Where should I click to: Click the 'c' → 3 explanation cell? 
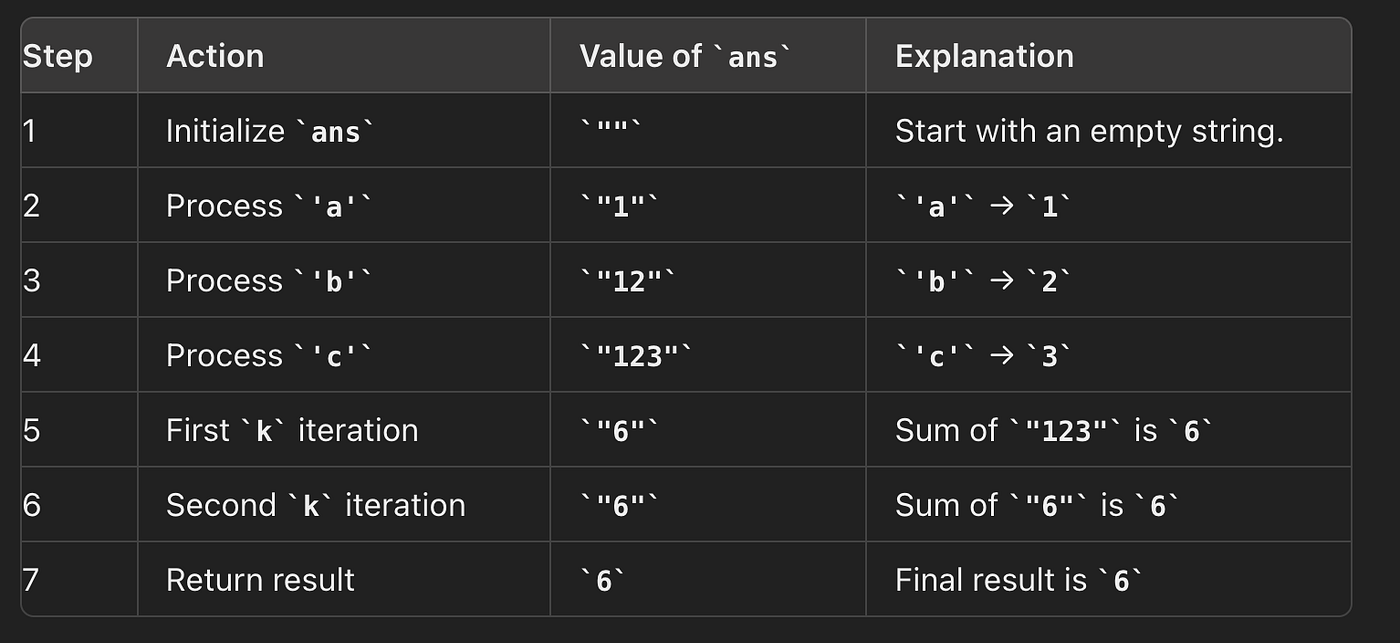(983, 356)
